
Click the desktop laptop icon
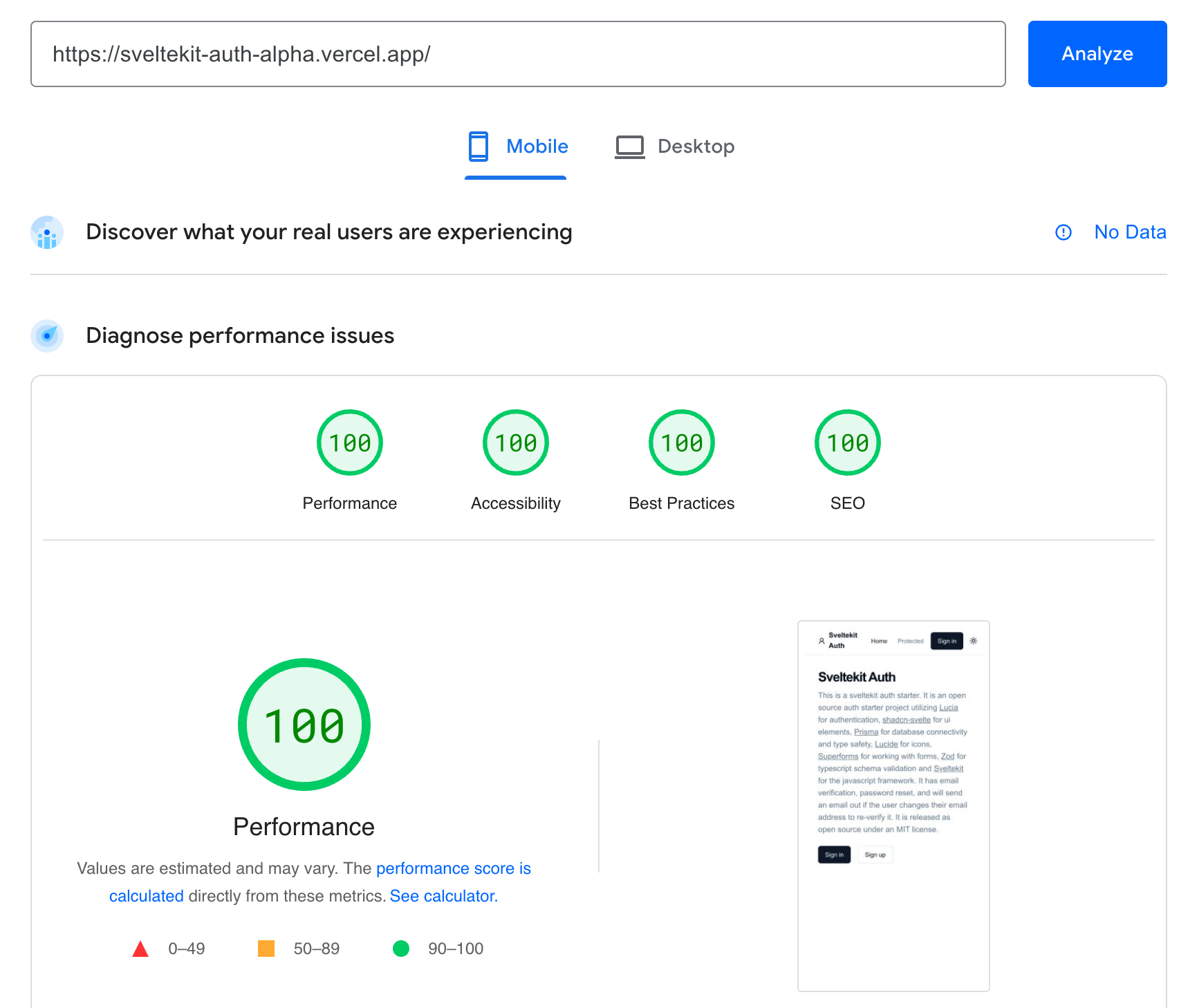[629, 147]
